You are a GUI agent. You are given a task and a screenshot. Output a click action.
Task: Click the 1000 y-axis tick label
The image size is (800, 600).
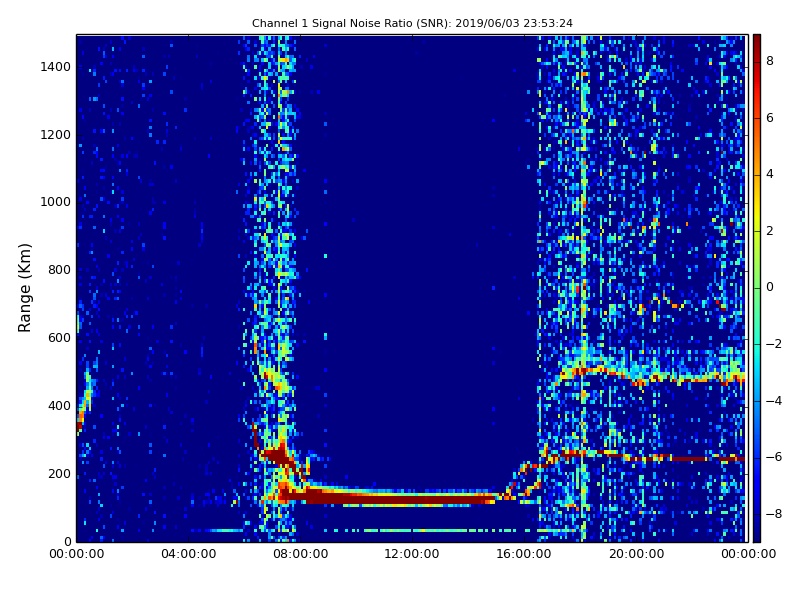point(56,202)
